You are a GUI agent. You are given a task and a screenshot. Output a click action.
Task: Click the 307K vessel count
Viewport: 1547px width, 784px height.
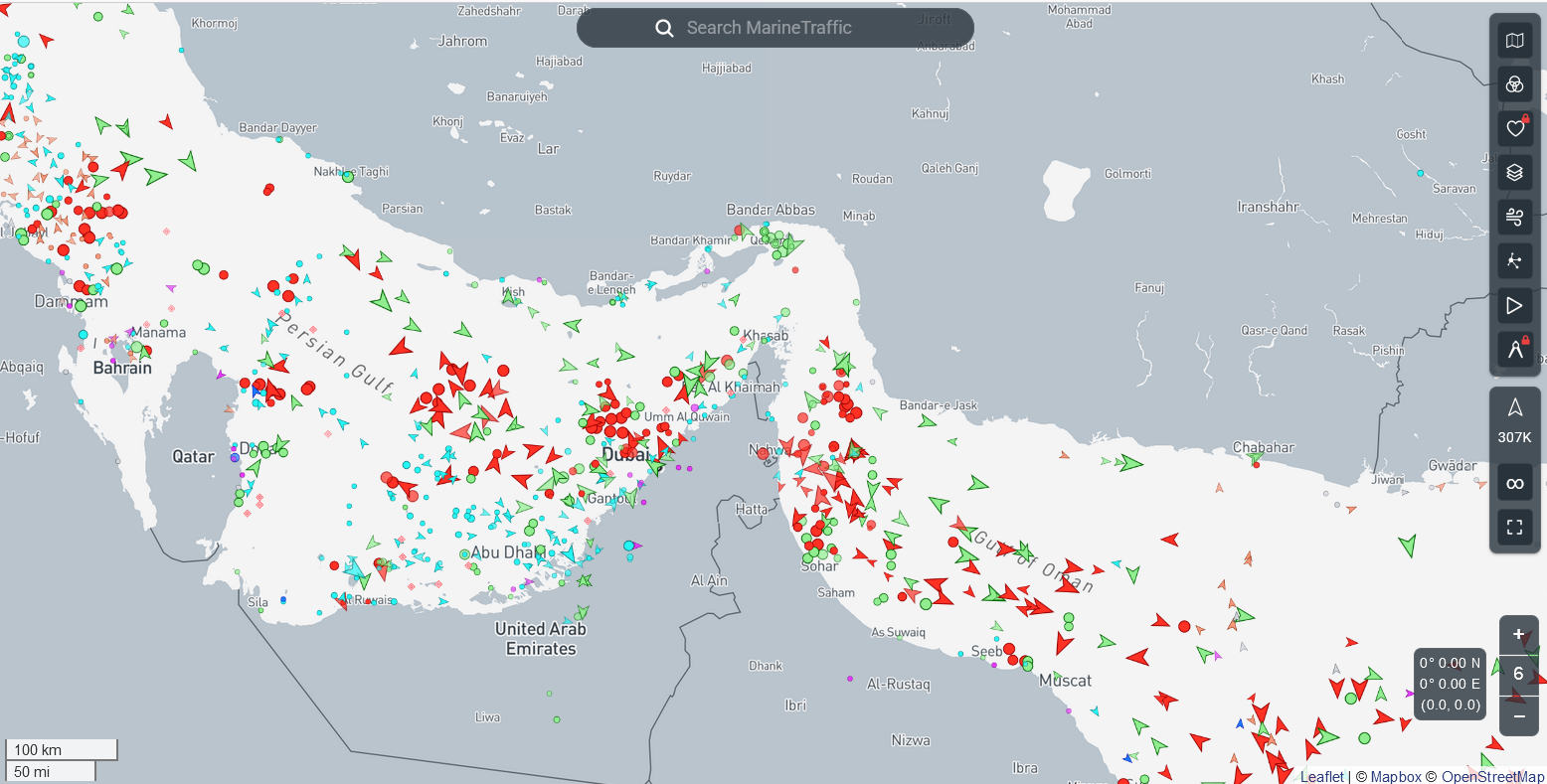point(1515,437)
